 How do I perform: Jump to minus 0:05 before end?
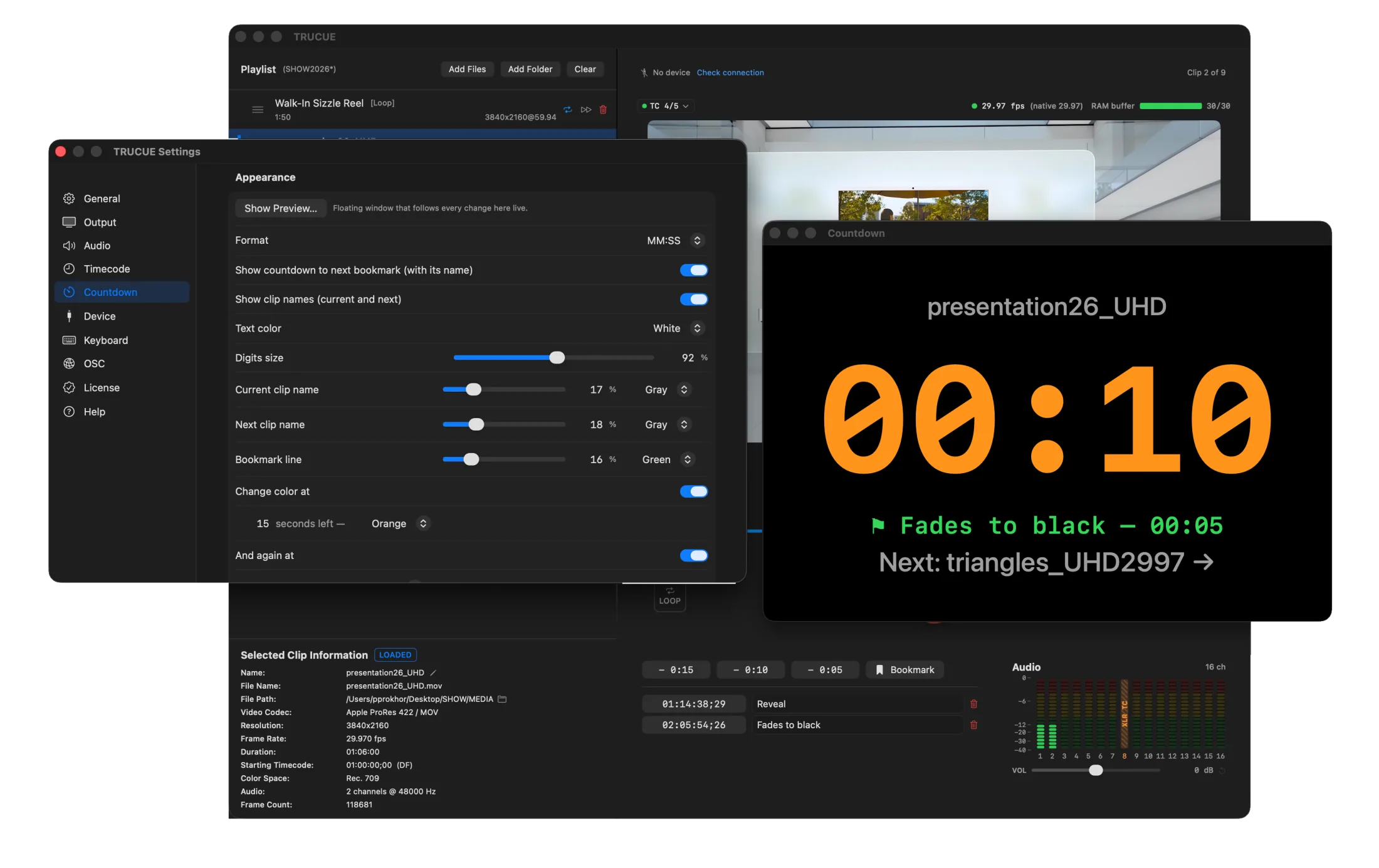825,670
